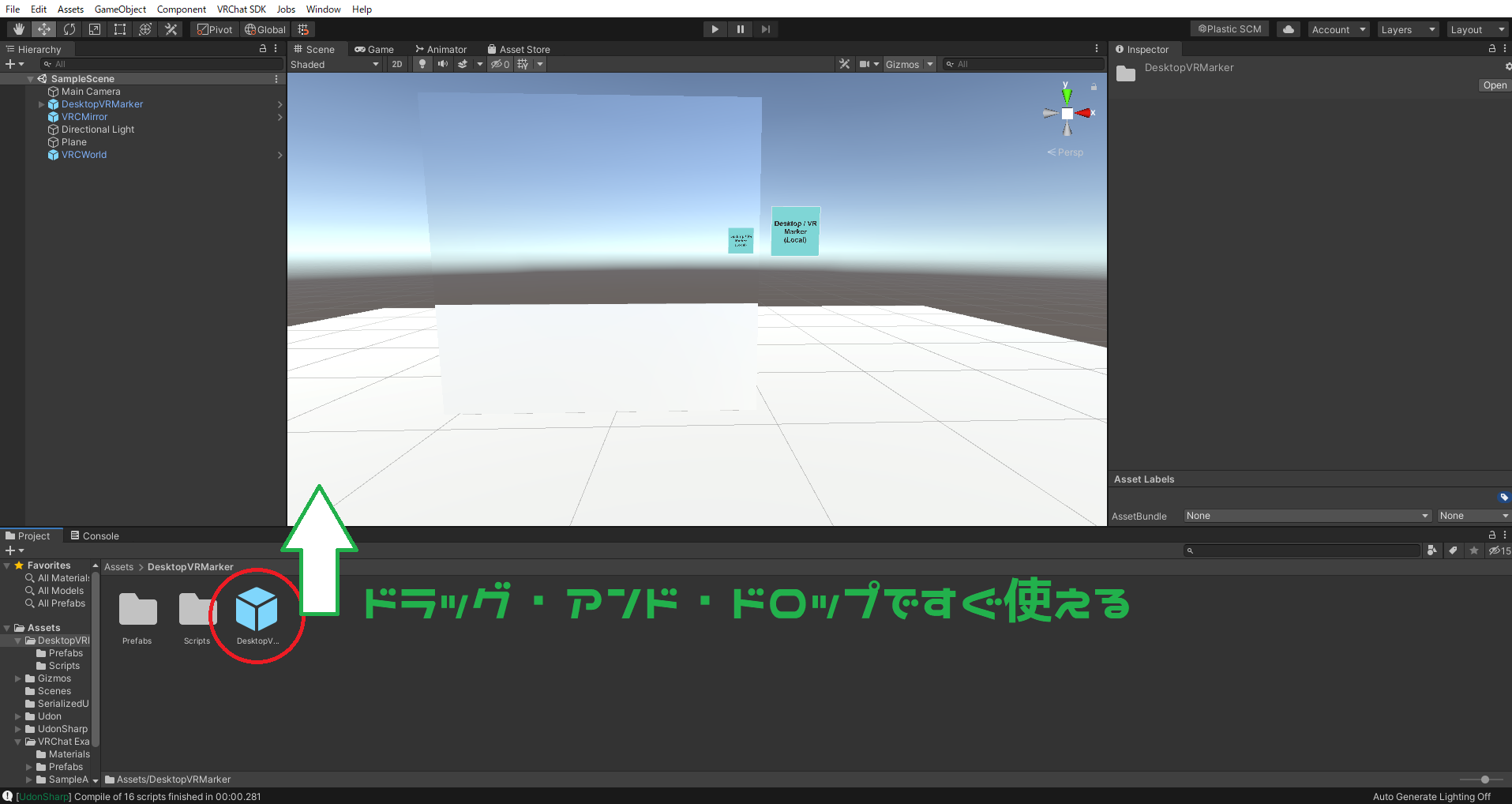Viewport: 1512px width, 804px height.
Task: Select the Hand pan tool
Action: click(17, 28)
